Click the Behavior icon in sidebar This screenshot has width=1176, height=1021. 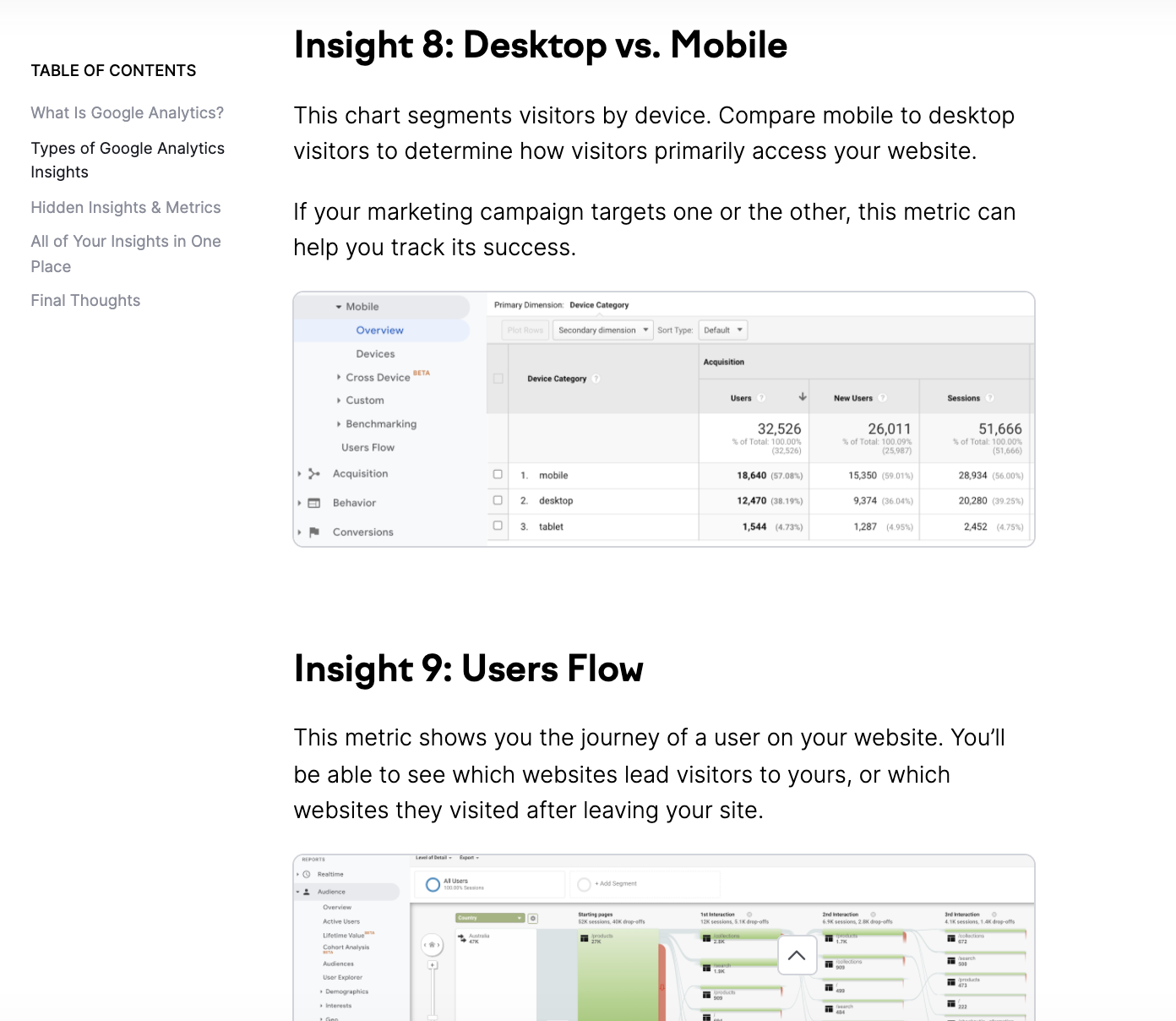tap(314, 503)
